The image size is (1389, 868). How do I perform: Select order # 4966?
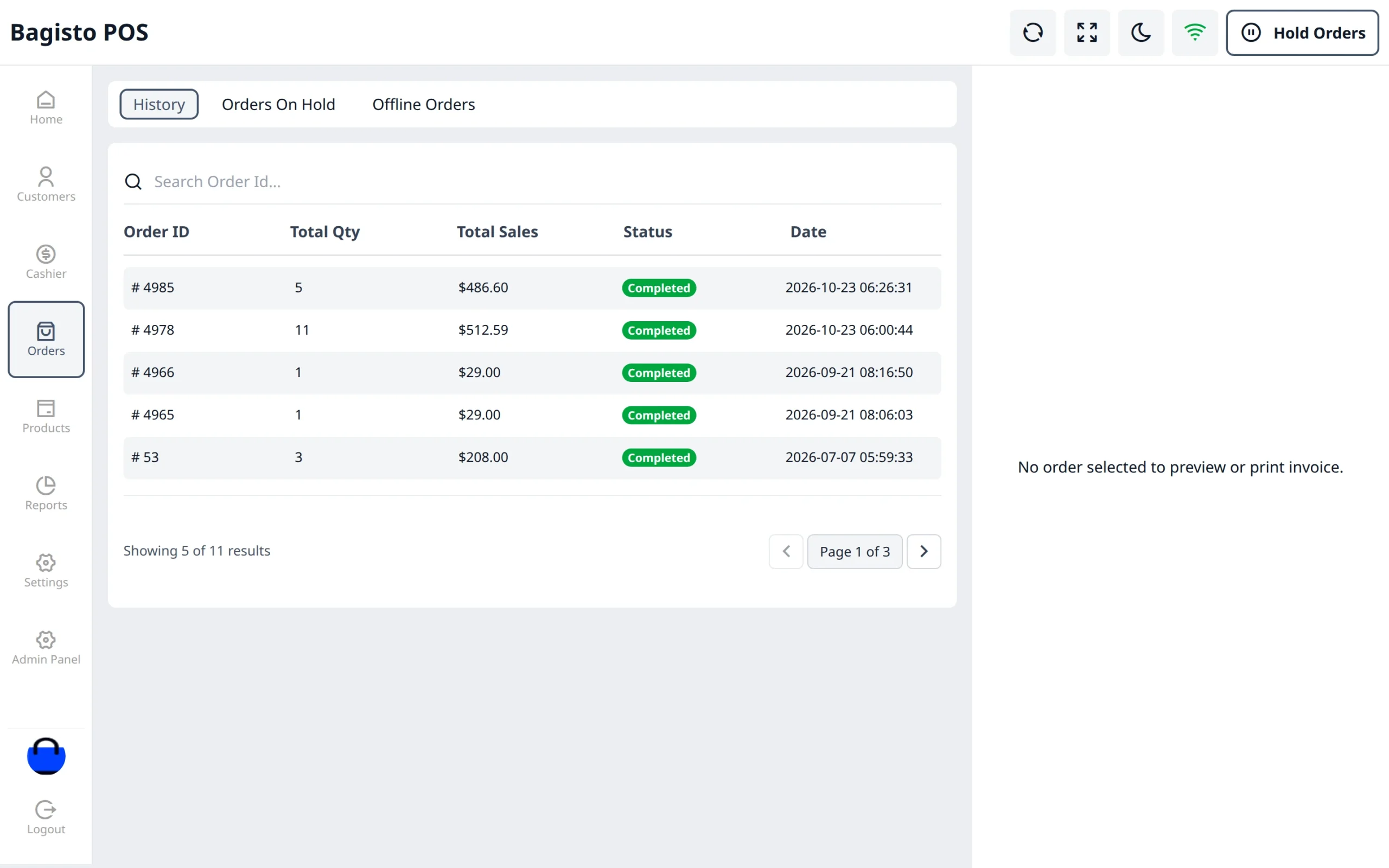[532, 373]
